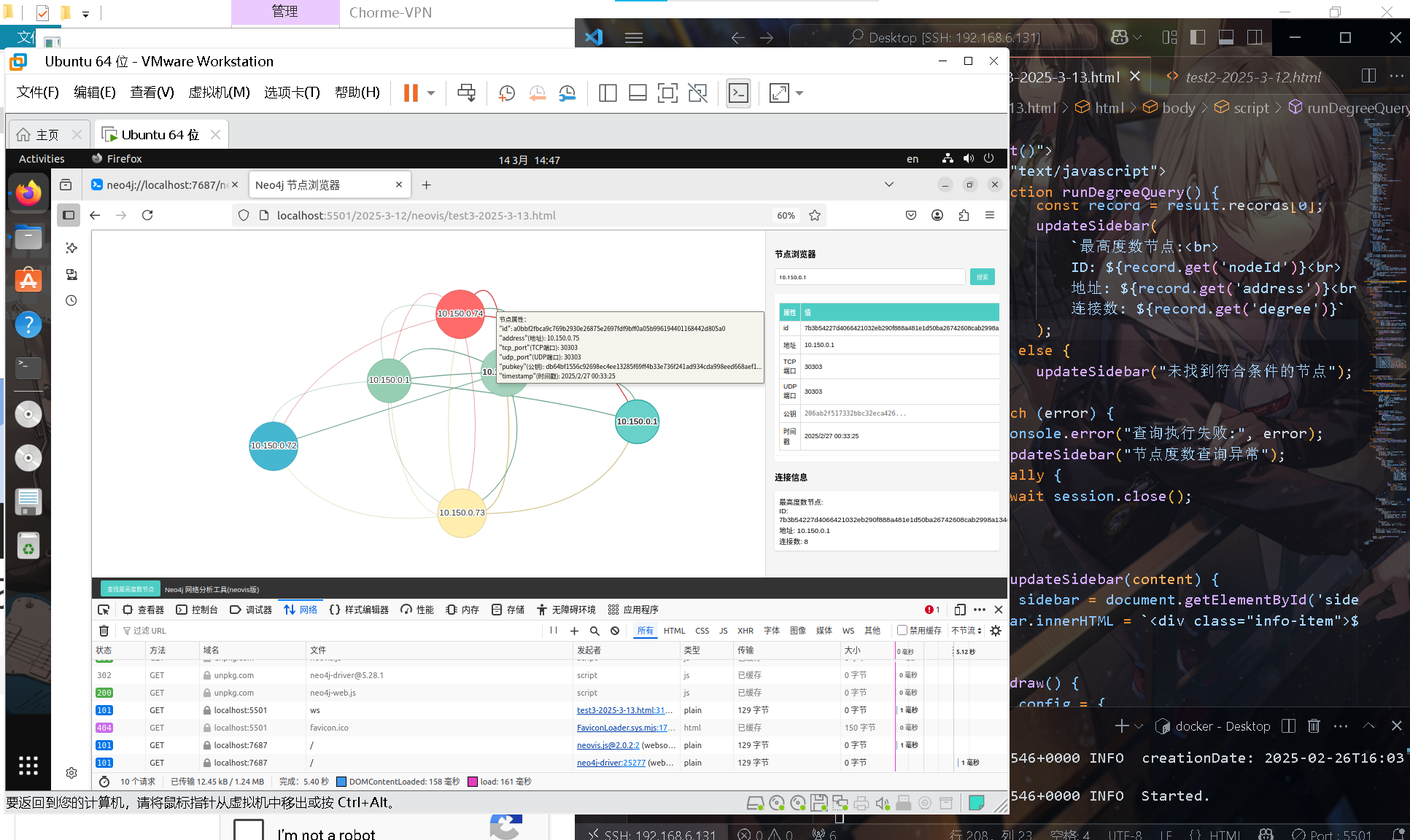
Task: Revert to the previous VMware snapshot
Action: 537,93
